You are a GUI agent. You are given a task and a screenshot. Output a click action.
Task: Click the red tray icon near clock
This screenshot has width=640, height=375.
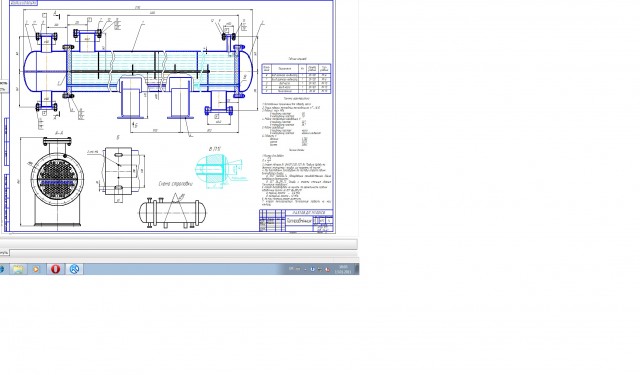(x=328, y=269)
